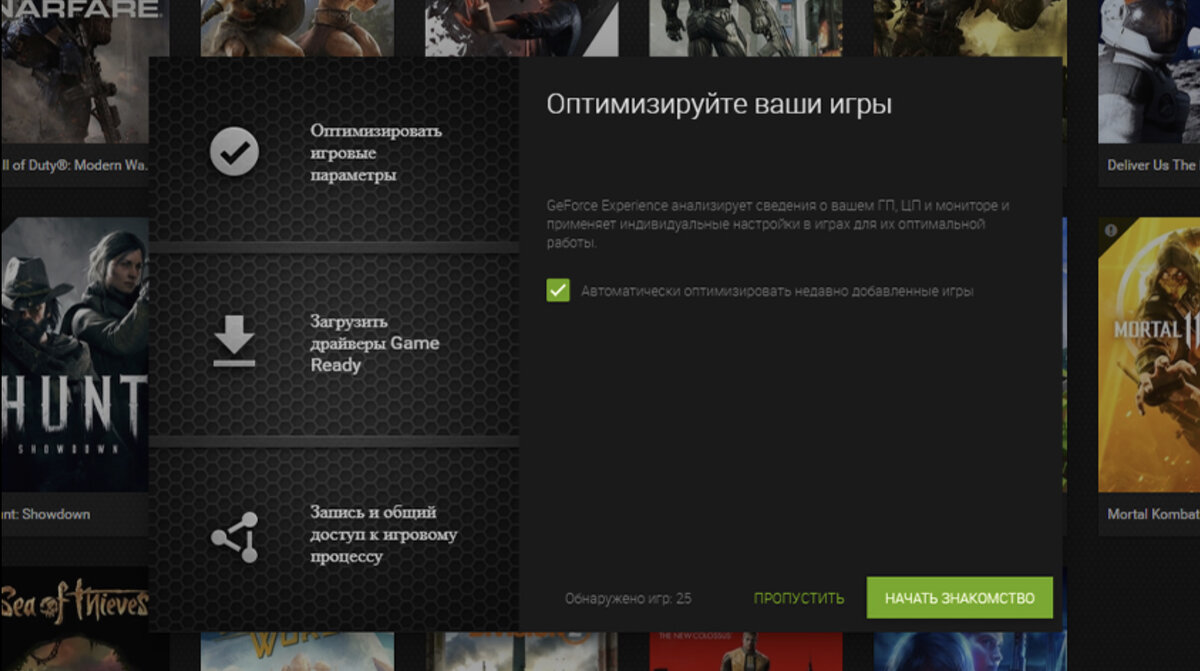Click the ПРОПУСТИТЬ skip link
This screenshot has width=1200, height=671.
799,598
